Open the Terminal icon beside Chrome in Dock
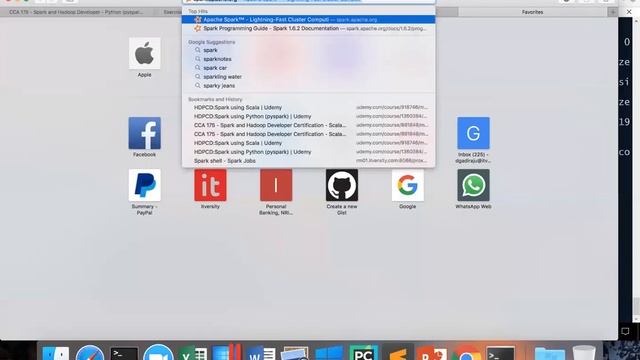The image size is (640, 360). pyautogui.click(x=500, y=353)
